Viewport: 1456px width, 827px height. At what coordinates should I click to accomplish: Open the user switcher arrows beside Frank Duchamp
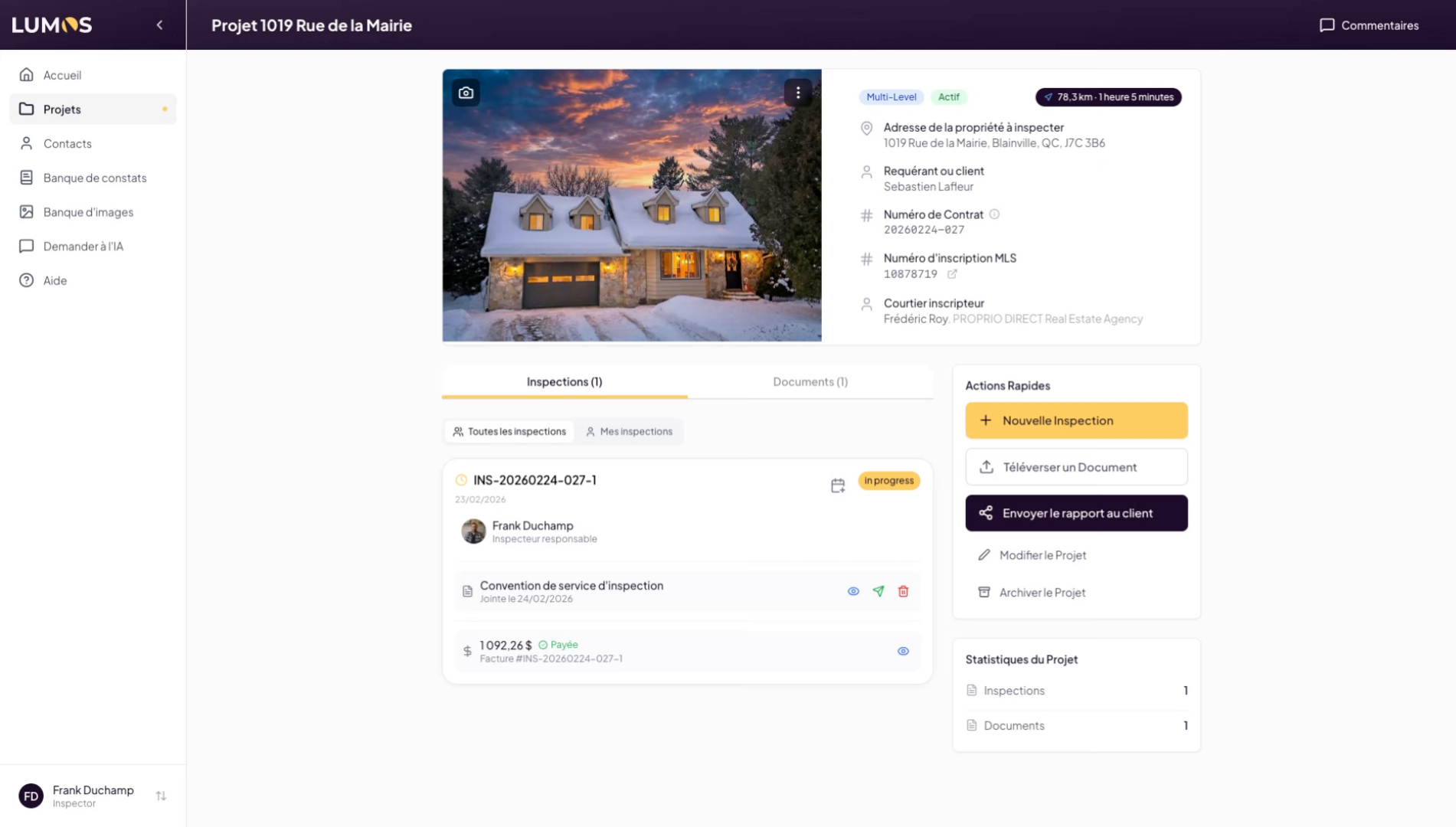(x=161, y=796)
